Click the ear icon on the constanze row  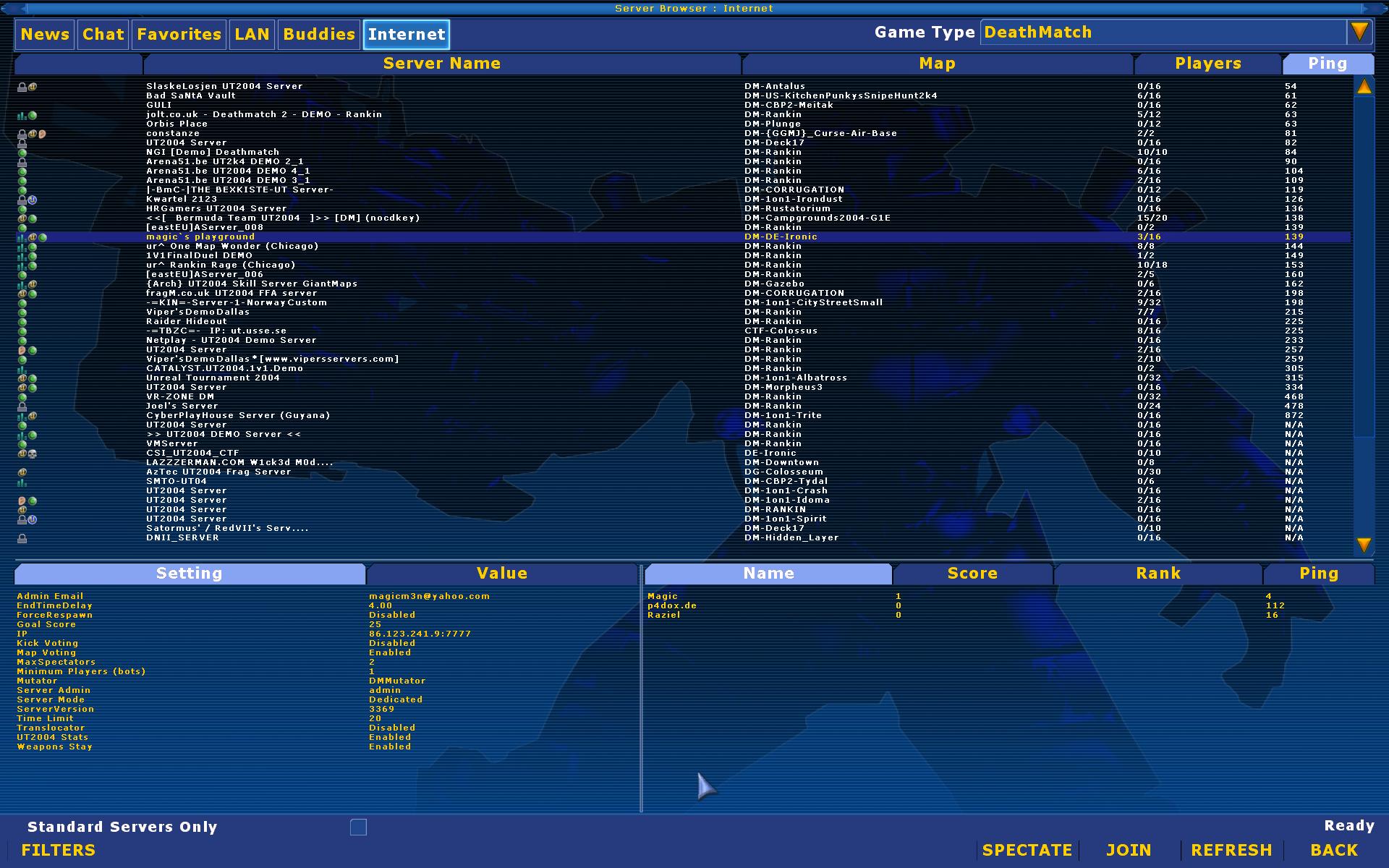42,134
